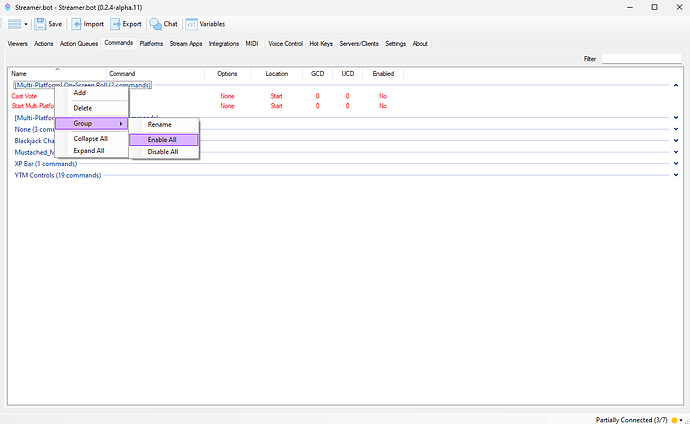Click the Import arrow icon
Viewport: 690px width, 424px height.
76,23
